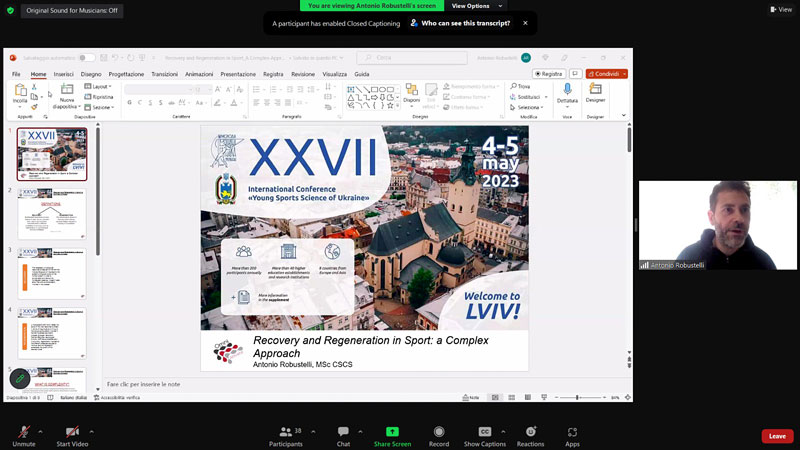The height and width of the screenshot is (450, 800).
Task: Open the Participants panel
Action: point(286,436)
